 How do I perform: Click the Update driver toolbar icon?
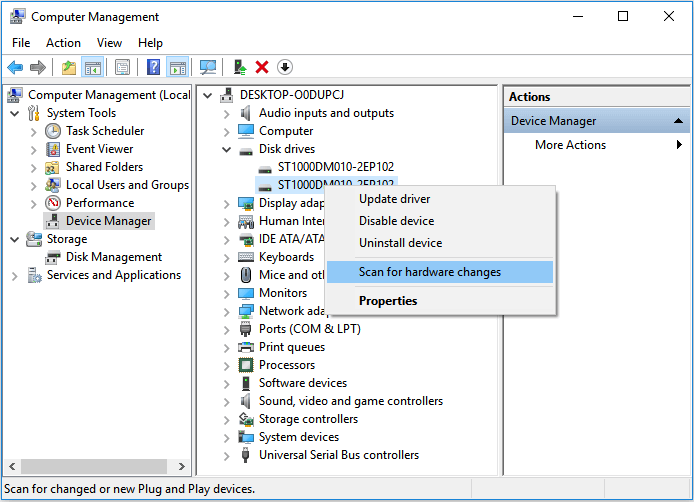tap(240, 67)
